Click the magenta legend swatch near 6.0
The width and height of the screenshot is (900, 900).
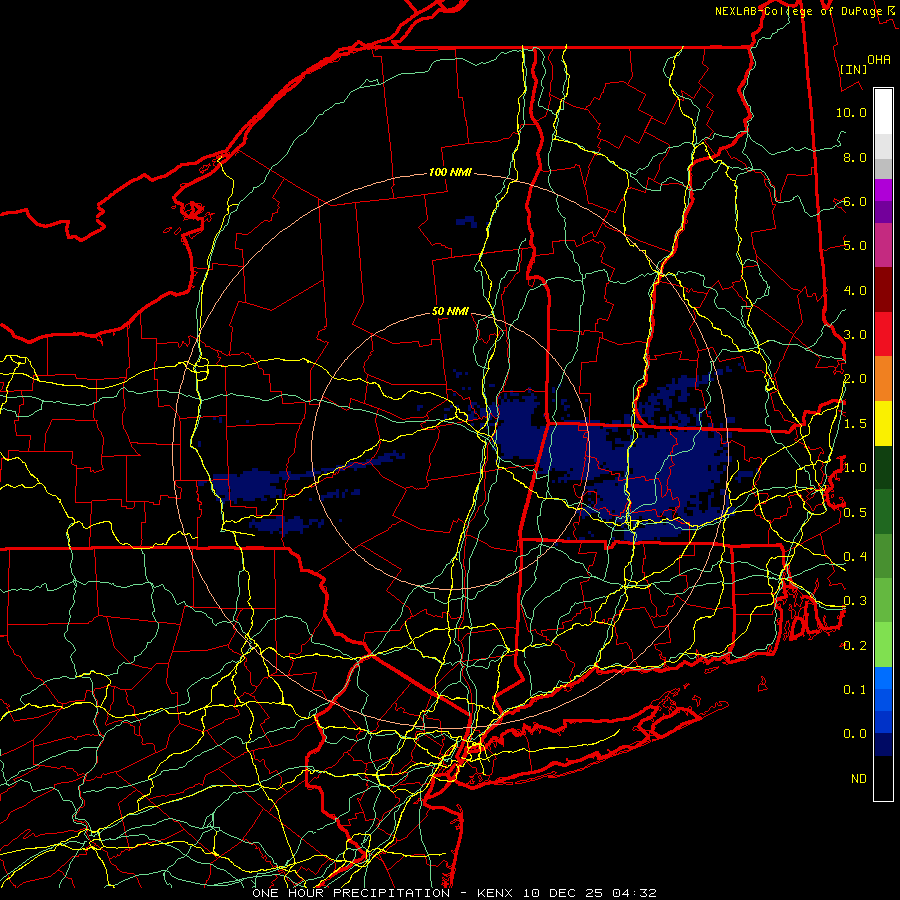(883, 190)
